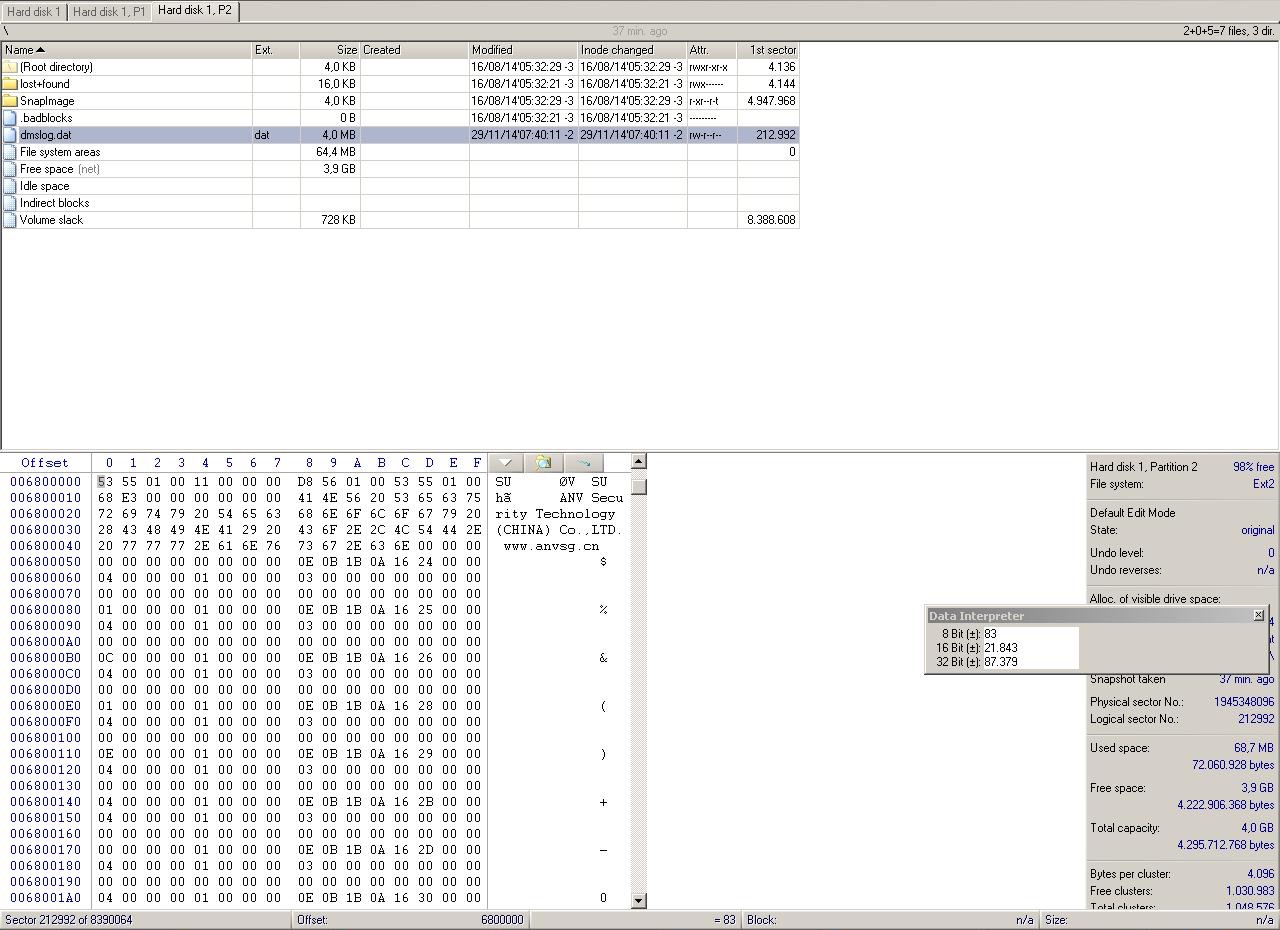Click the '4.222.906.368 bytes' free space value

[1226, 805]
